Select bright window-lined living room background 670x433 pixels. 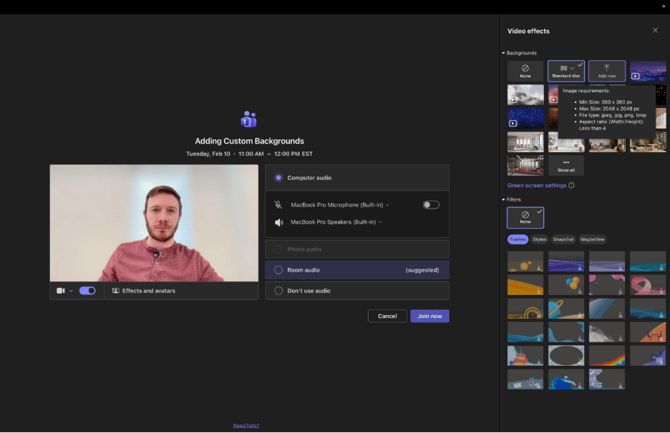(525, 142)
